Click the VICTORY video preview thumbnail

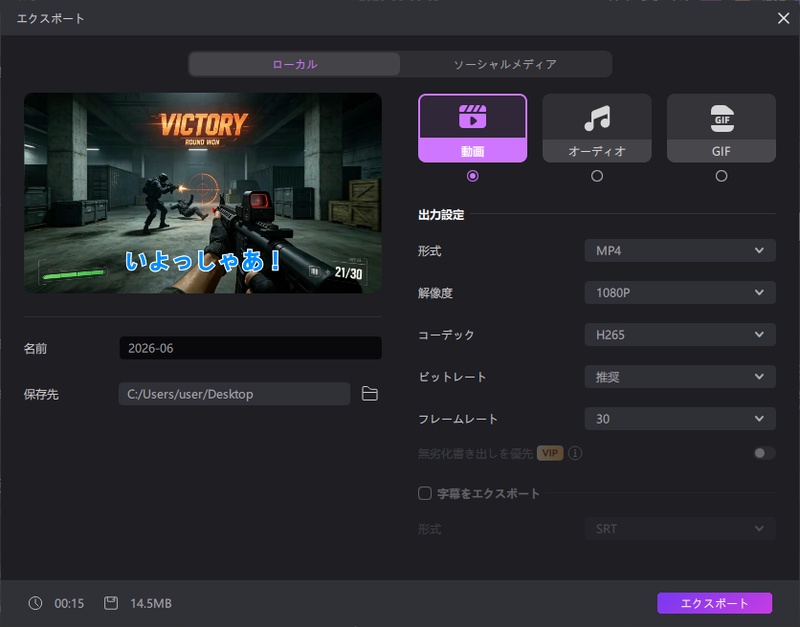[x=203, y=193]
